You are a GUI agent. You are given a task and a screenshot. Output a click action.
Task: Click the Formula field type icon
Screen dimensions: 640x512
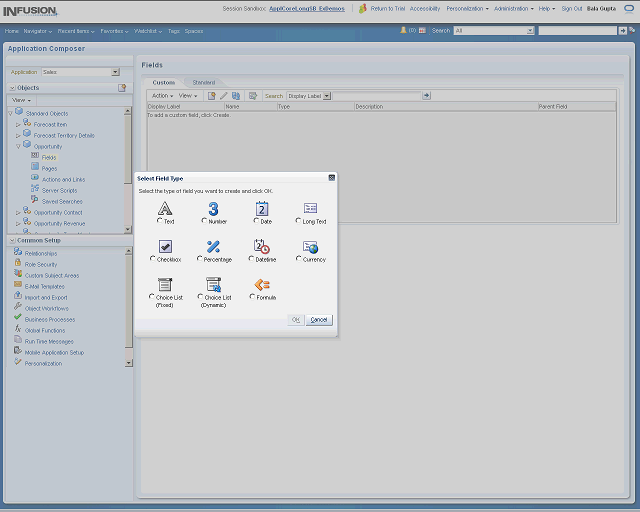point(262,285)
